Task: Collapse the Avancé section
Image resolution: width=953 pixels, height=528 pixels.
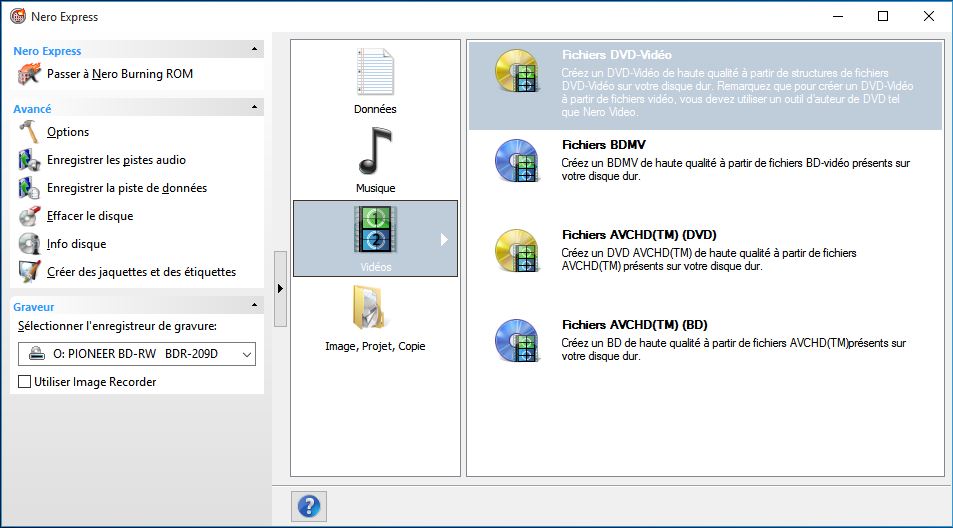Action: coord(255,108)
